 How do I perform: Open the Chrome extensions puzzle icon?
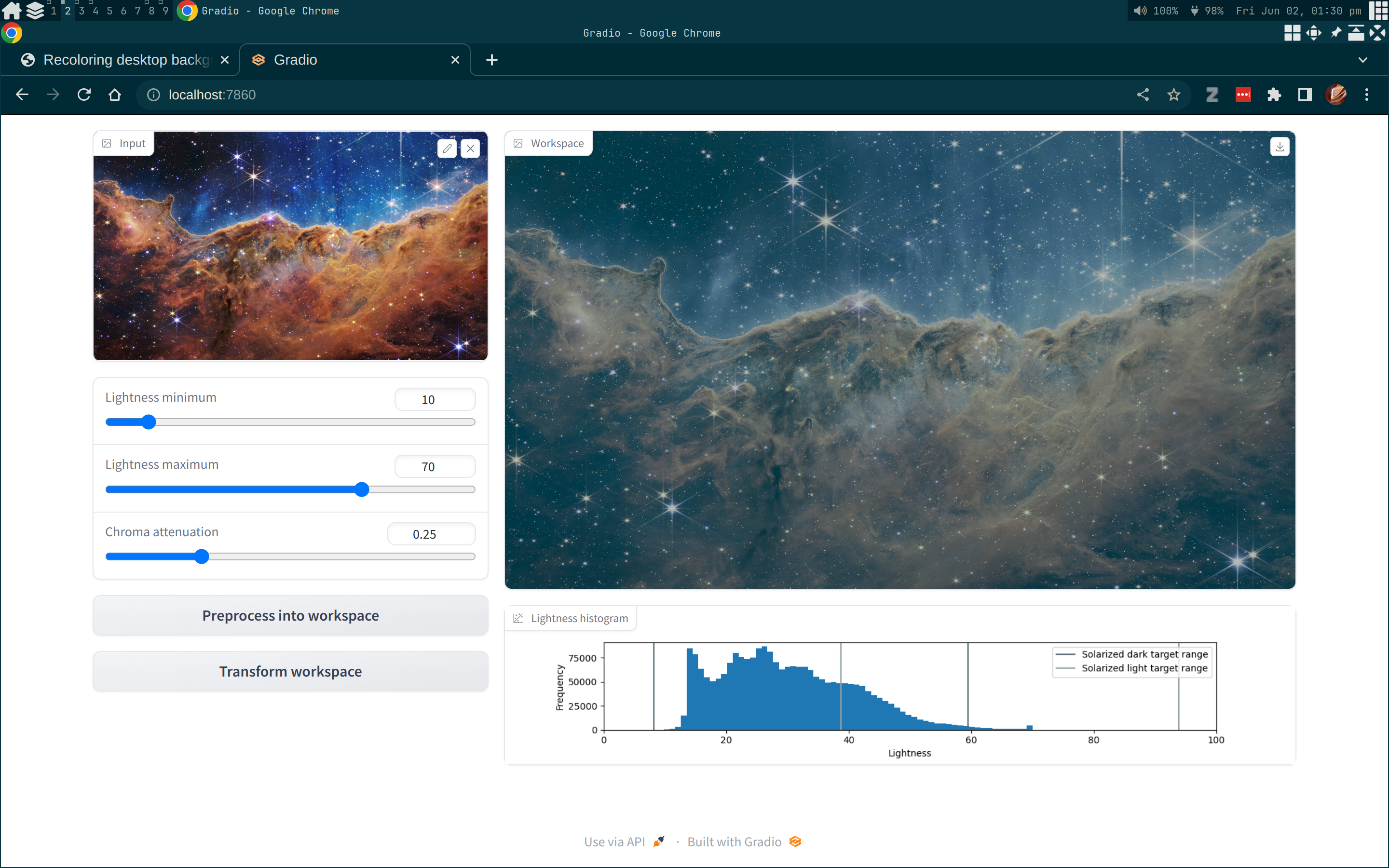point(1274,95)
